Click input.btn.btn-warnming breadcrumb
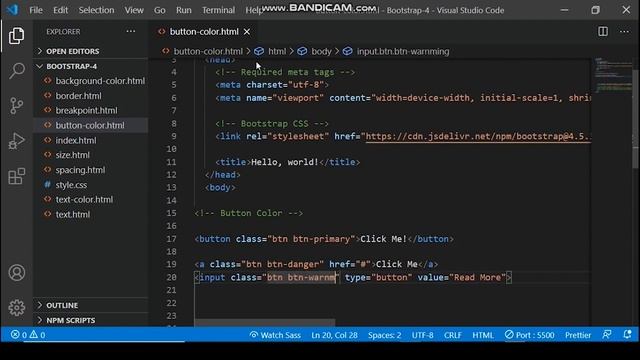The height and width of the screenshot is (360, 640). tap(403, 51)
